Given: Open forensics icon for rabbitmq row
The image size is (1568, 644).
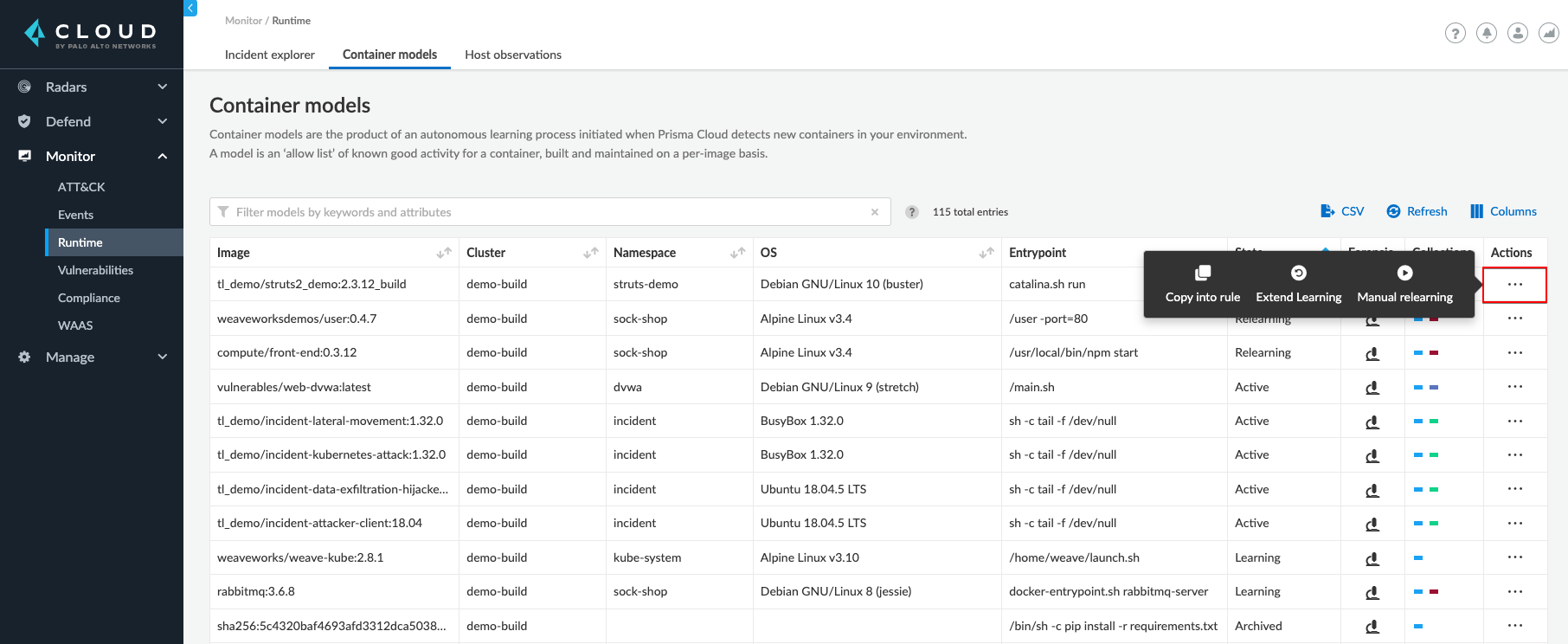Looking at the screenshot, I should [1372, 592].
